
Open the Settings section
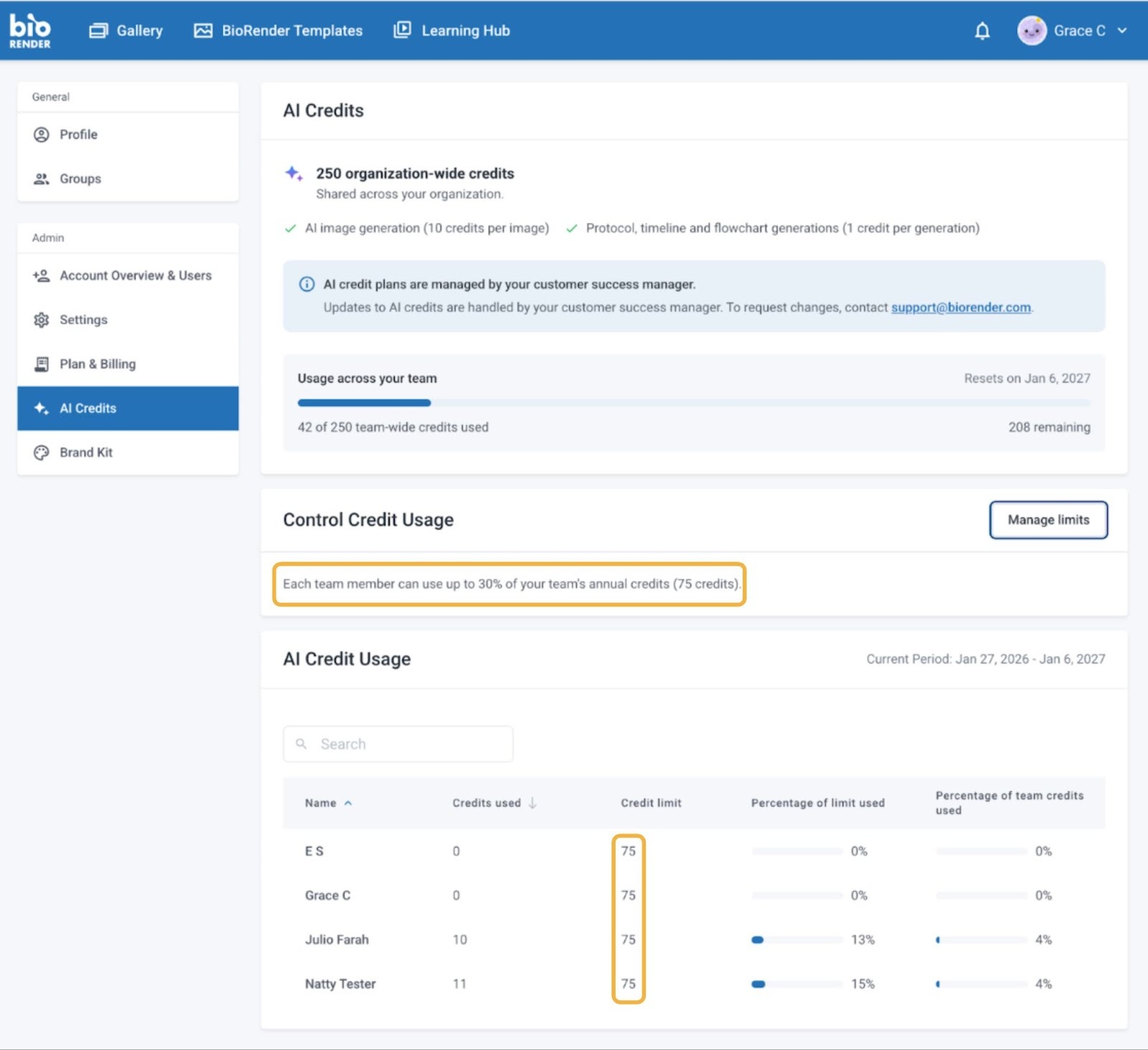tap(128, 319)
